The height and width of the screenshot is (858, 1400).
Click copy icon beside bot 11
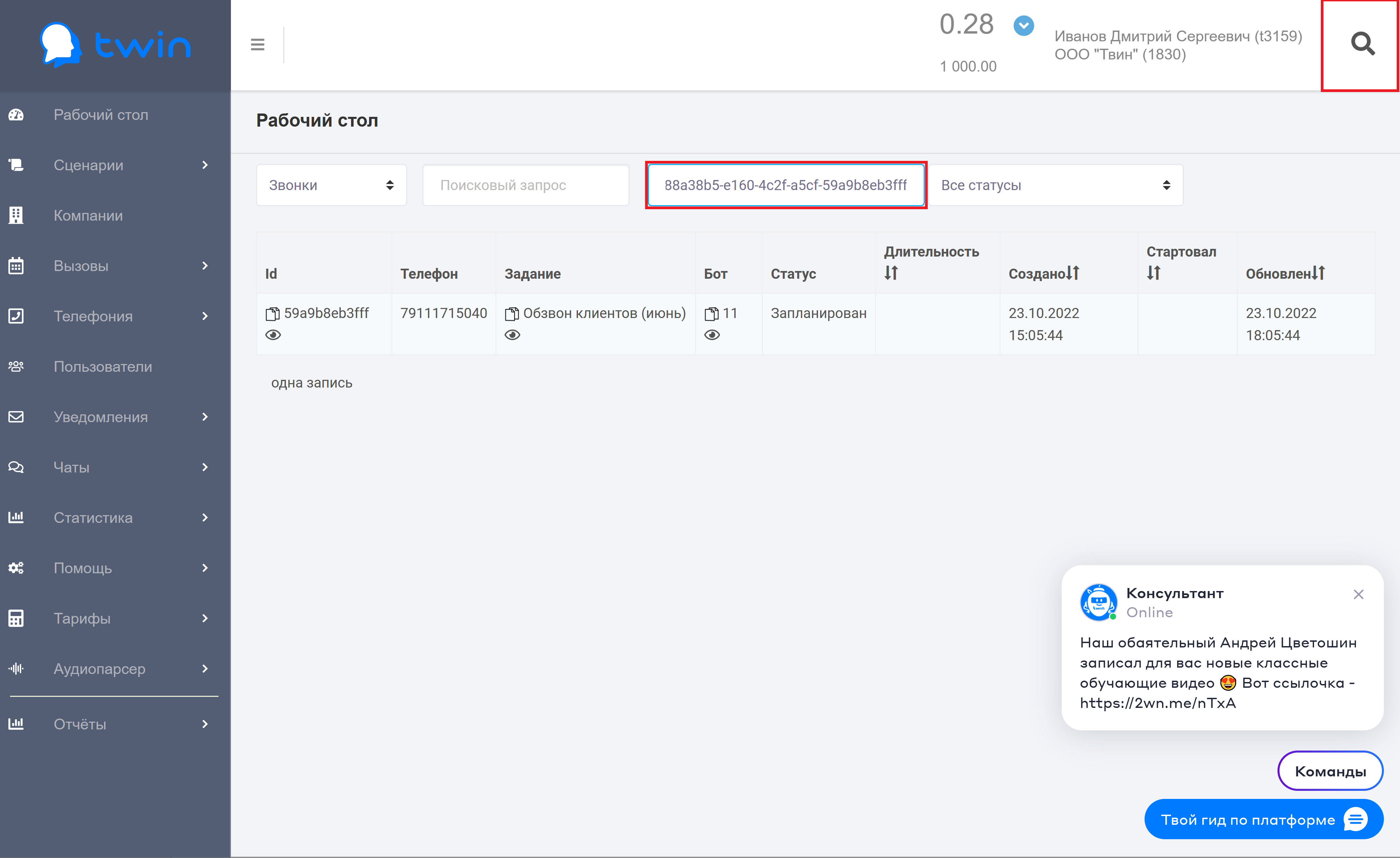711,314
